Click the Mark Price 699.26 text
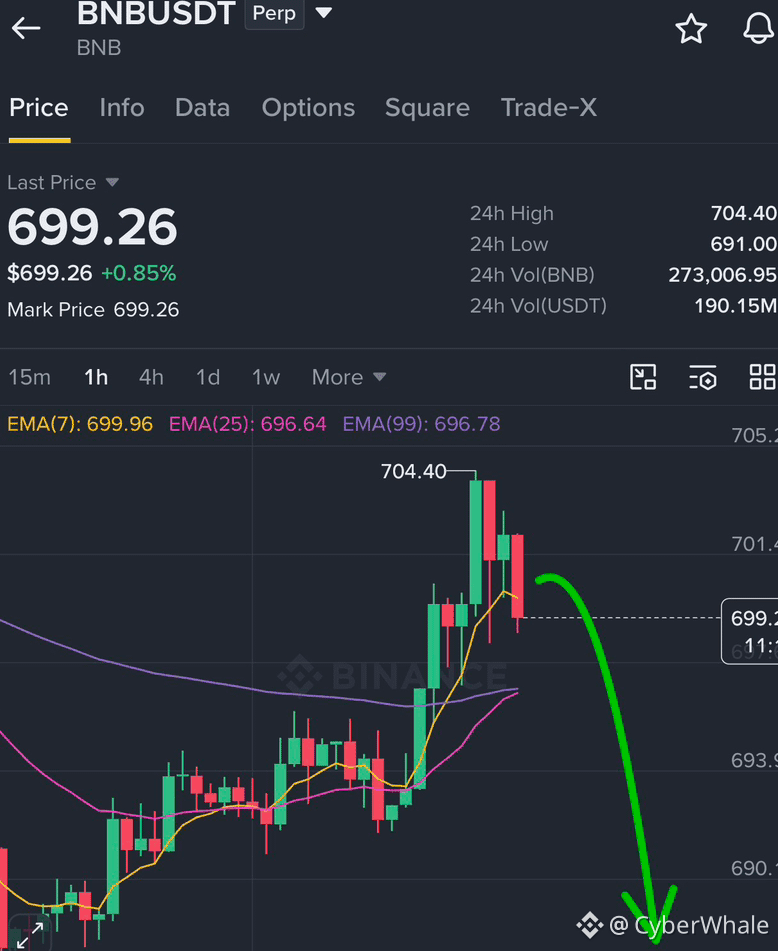Viewport: 778px width, 951px height. tap(93, 310)
